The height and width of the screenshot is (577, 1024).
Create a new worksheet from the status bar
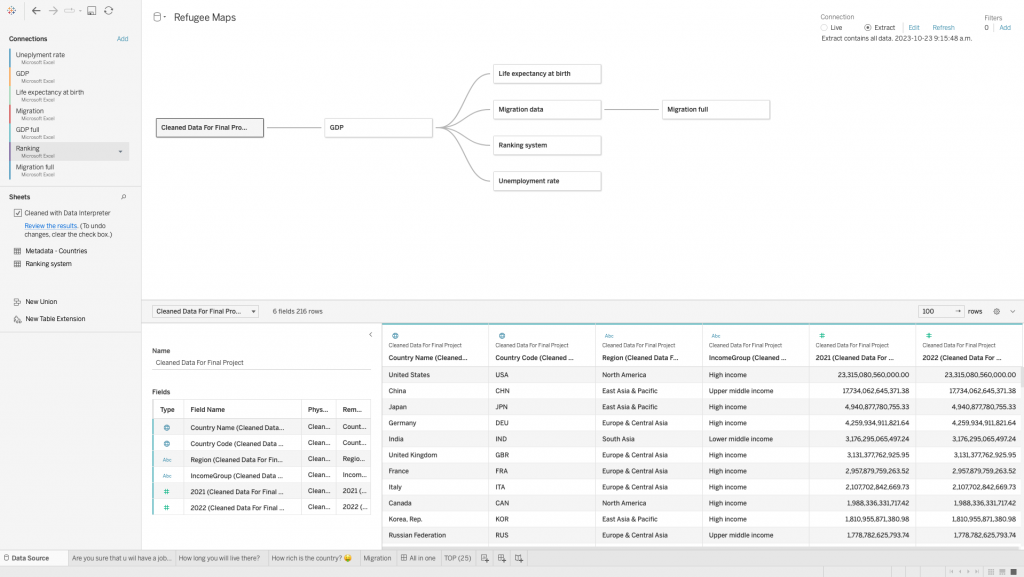(485, 559)
